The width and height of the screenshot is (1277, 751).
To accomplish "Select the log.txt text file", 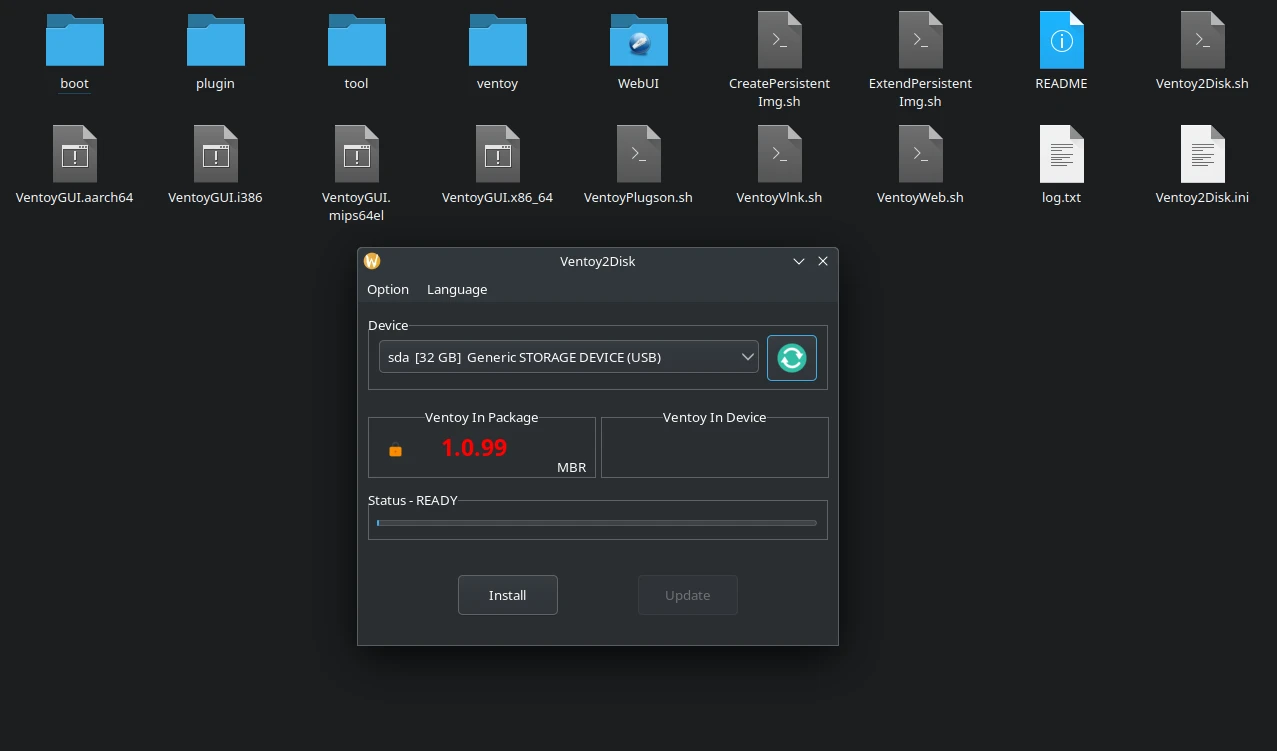I will coord(1062,154).
